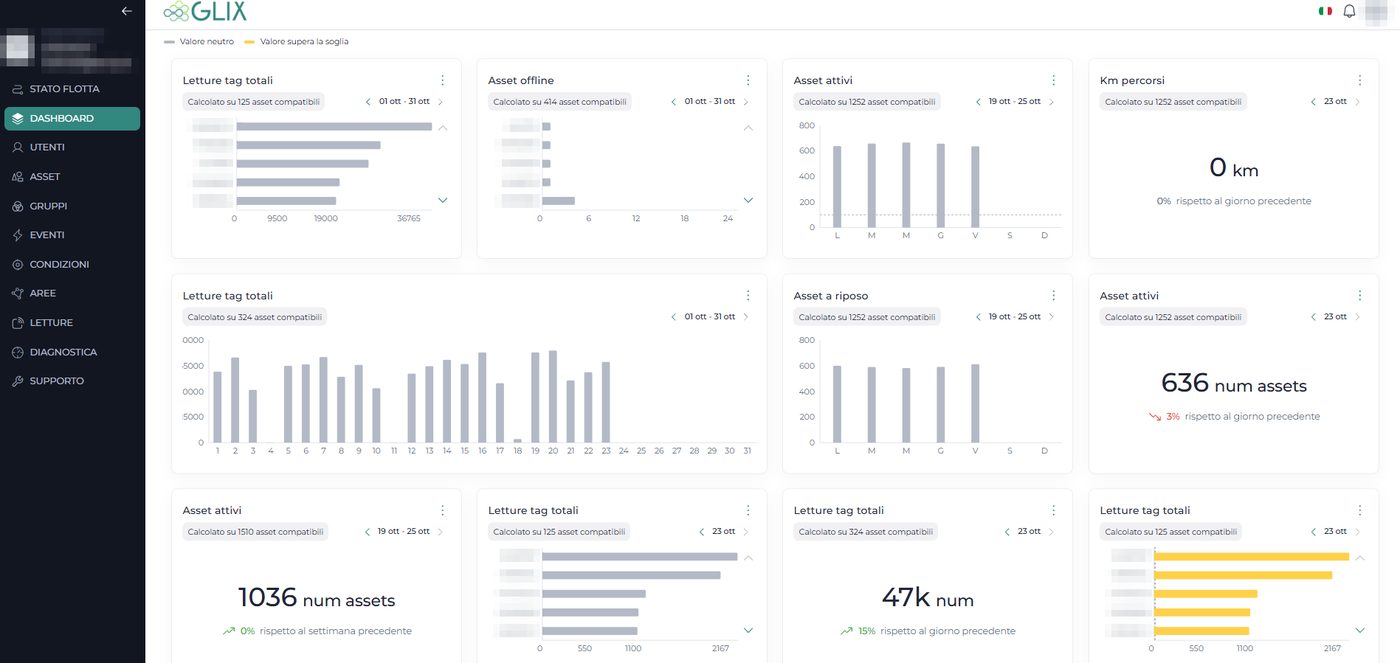Go to previous day on 47k num card
This screenshot has height=663, width=1400.
(1007, 531)
